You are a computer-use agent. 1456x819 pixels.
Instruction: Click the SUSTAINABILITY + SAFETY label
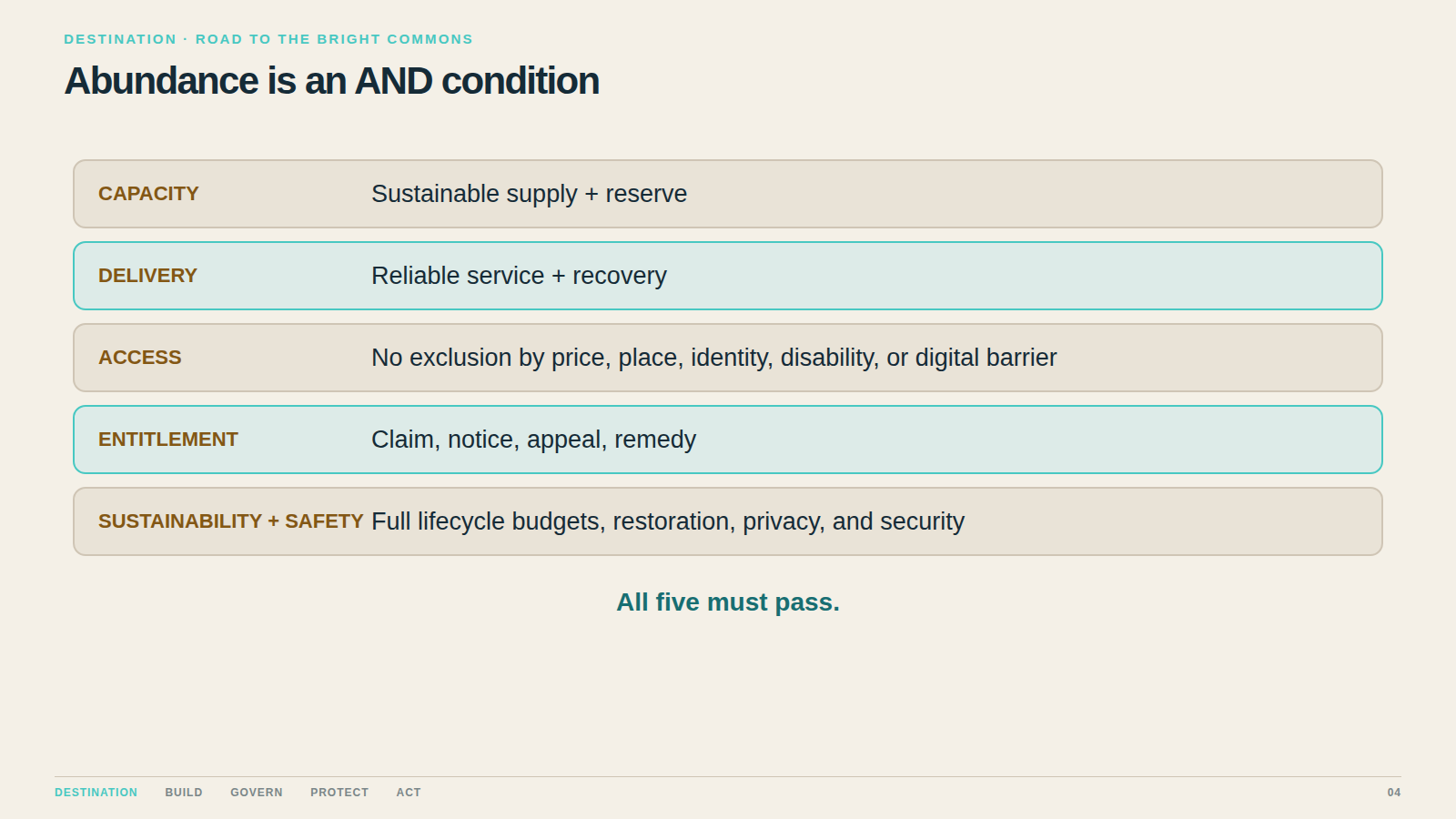click(x=231, y=521)
